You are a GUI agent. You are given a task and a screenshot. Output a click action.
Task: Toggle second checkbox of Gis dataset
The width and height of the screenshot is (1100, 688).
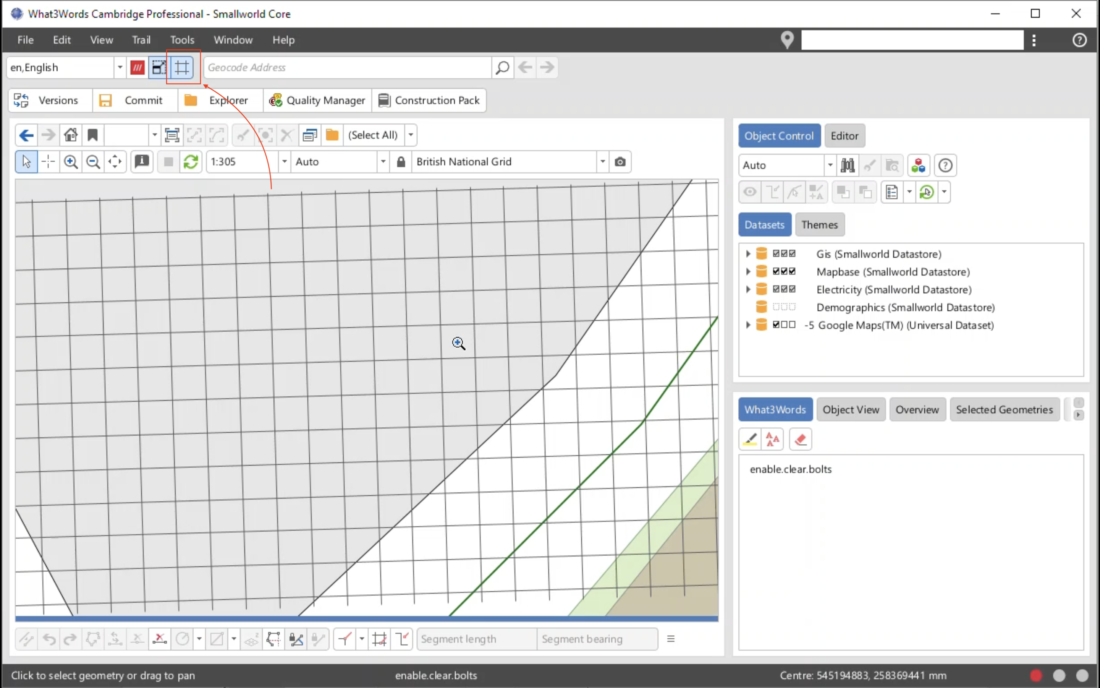point(784,254)
